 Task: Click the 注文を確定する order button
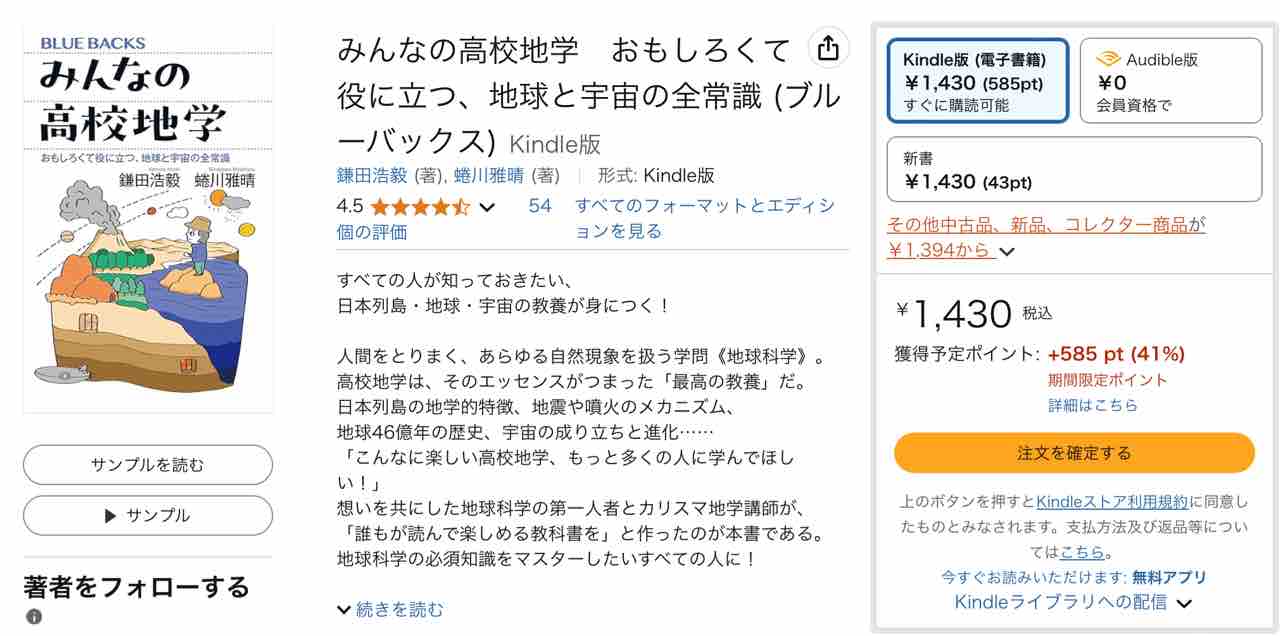click(1074, 452)
